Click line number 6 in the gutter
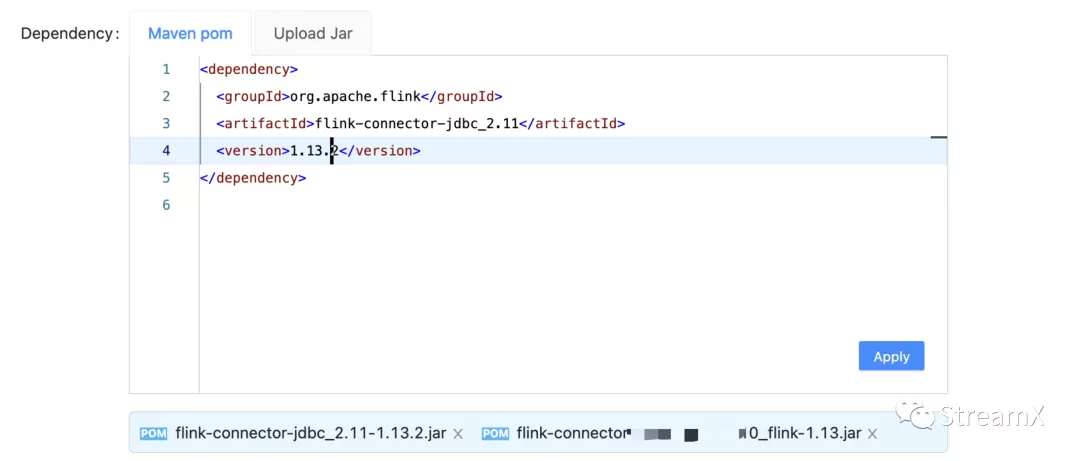This screenshot has width=1080, height=461. [166, 205]
